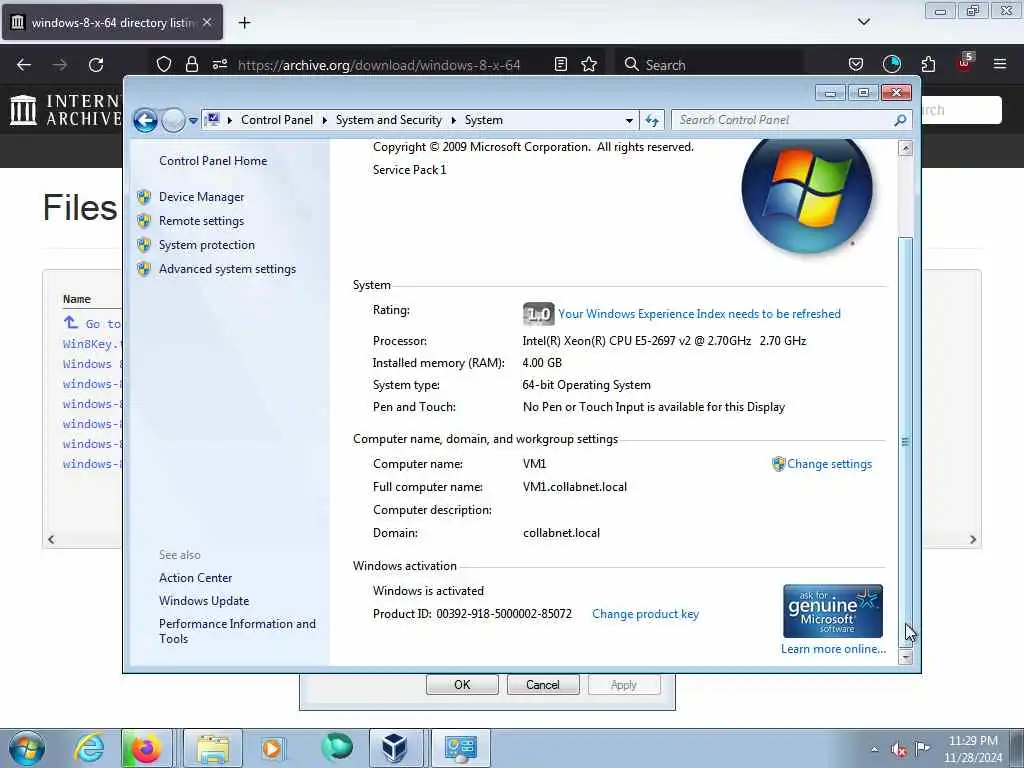Launch Internet Explorer from taskbar

coord(89,748)
